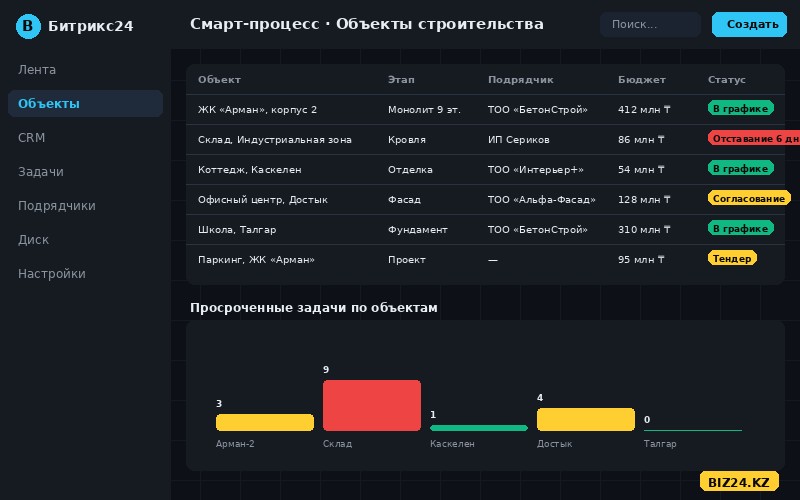Click the Талгар axis label
Screen dimensions: 800x500
660,444
